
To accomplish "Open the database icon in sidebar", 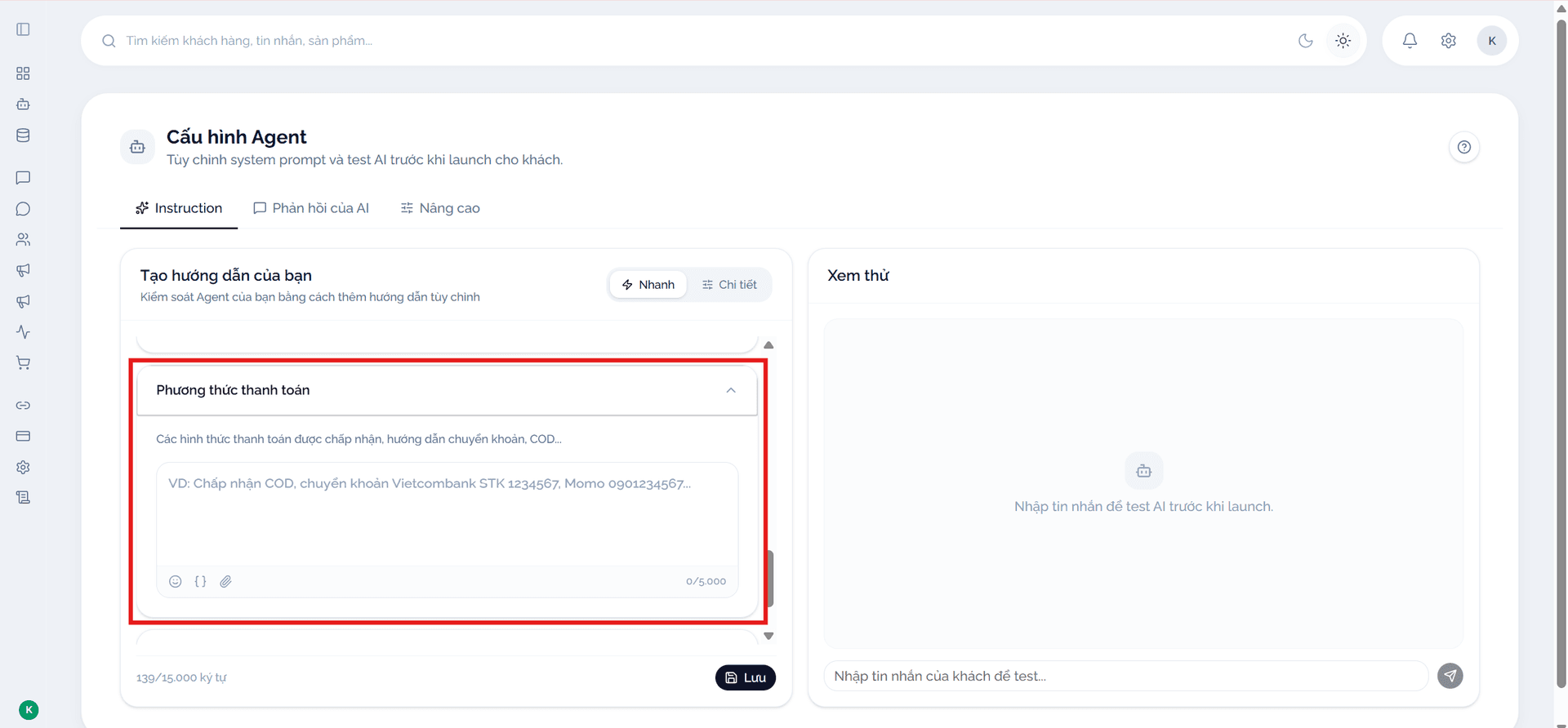I will pos(23,135).
